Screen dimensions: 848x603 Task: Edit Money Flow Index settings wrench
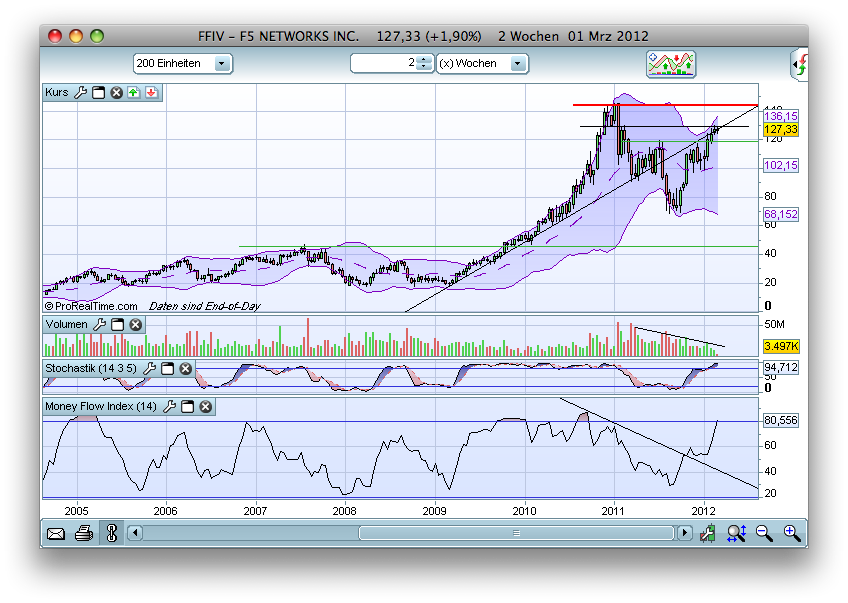[170, 407]
